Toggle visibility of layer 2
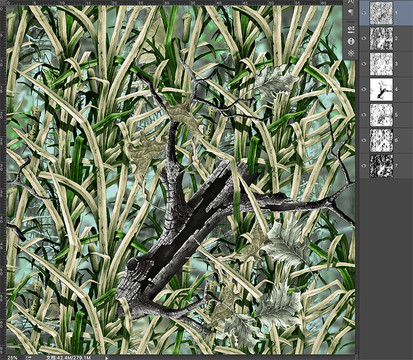The image size is (413, 360). pyautogui.click(x=364, y=38)
